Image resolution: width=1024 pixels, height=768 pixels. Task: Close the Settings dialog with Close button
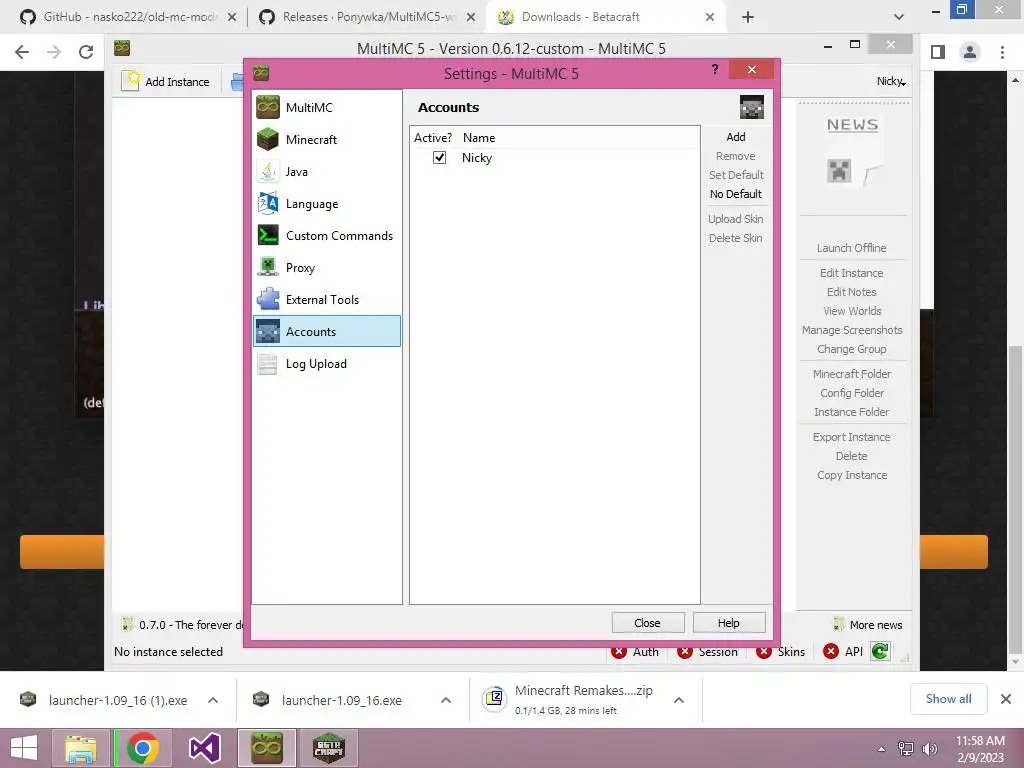coord(647,623)
